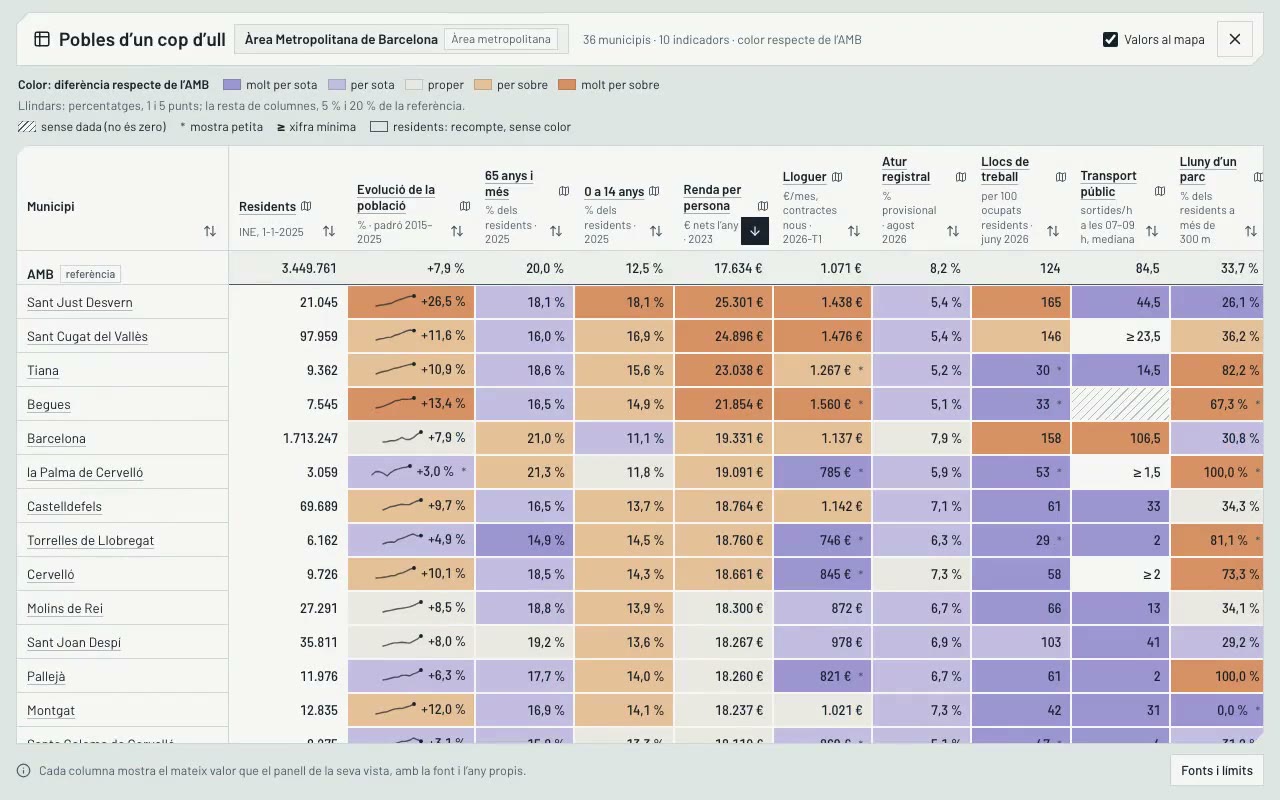1280x800 pixels.
Task: Click the 'molt per sota' legend swatch
Action: click(x=232, y=85)
